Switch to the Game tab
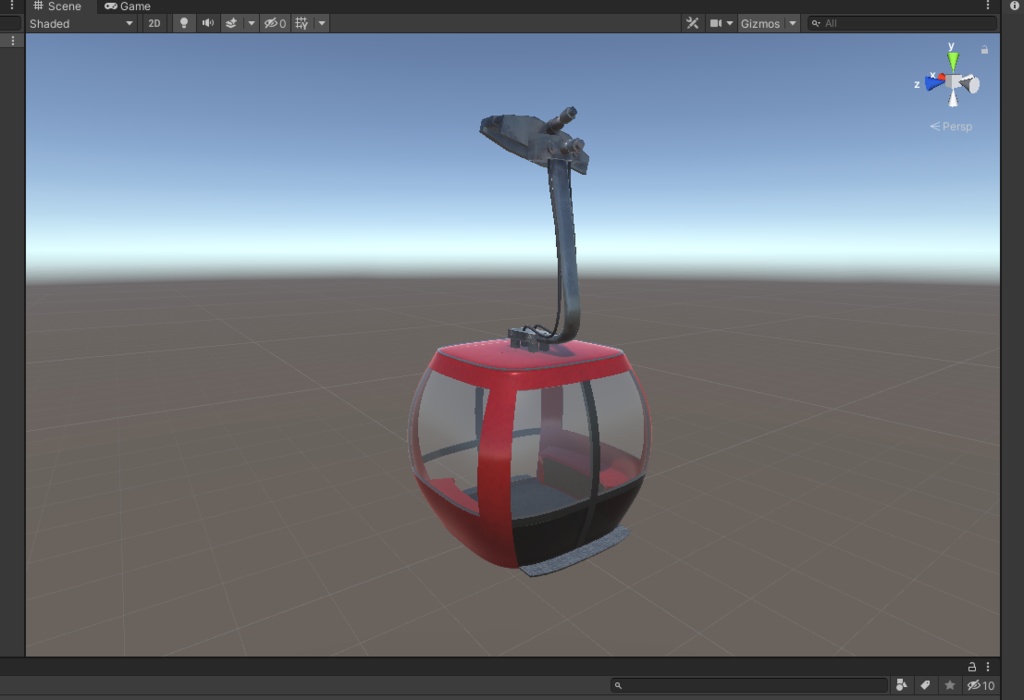 (128, 6)
